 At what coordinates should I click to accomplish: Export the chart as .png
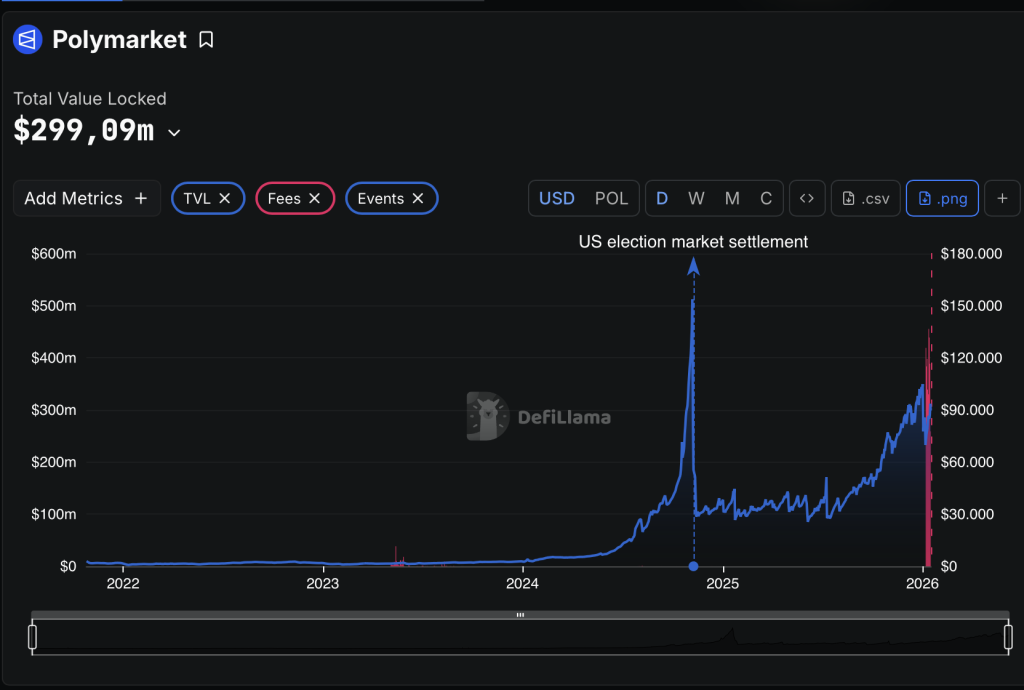[942, 198]
